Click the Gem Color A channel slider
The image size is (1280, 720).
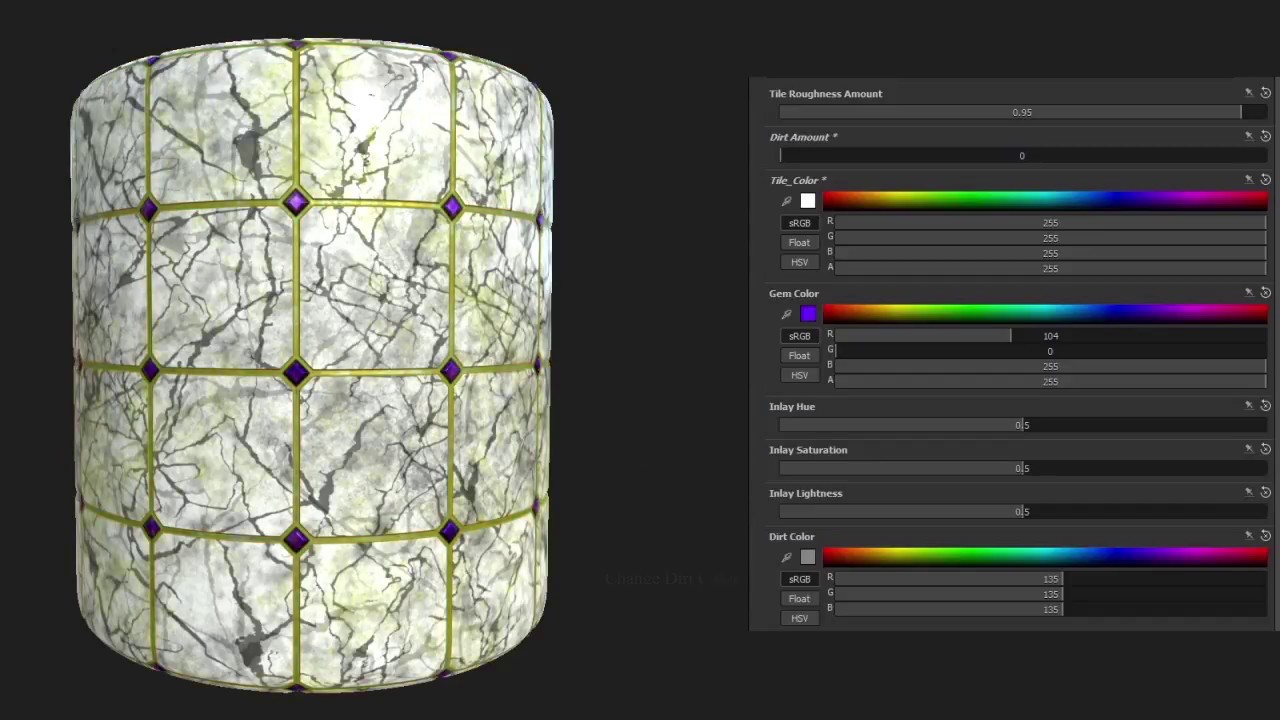1050,380
